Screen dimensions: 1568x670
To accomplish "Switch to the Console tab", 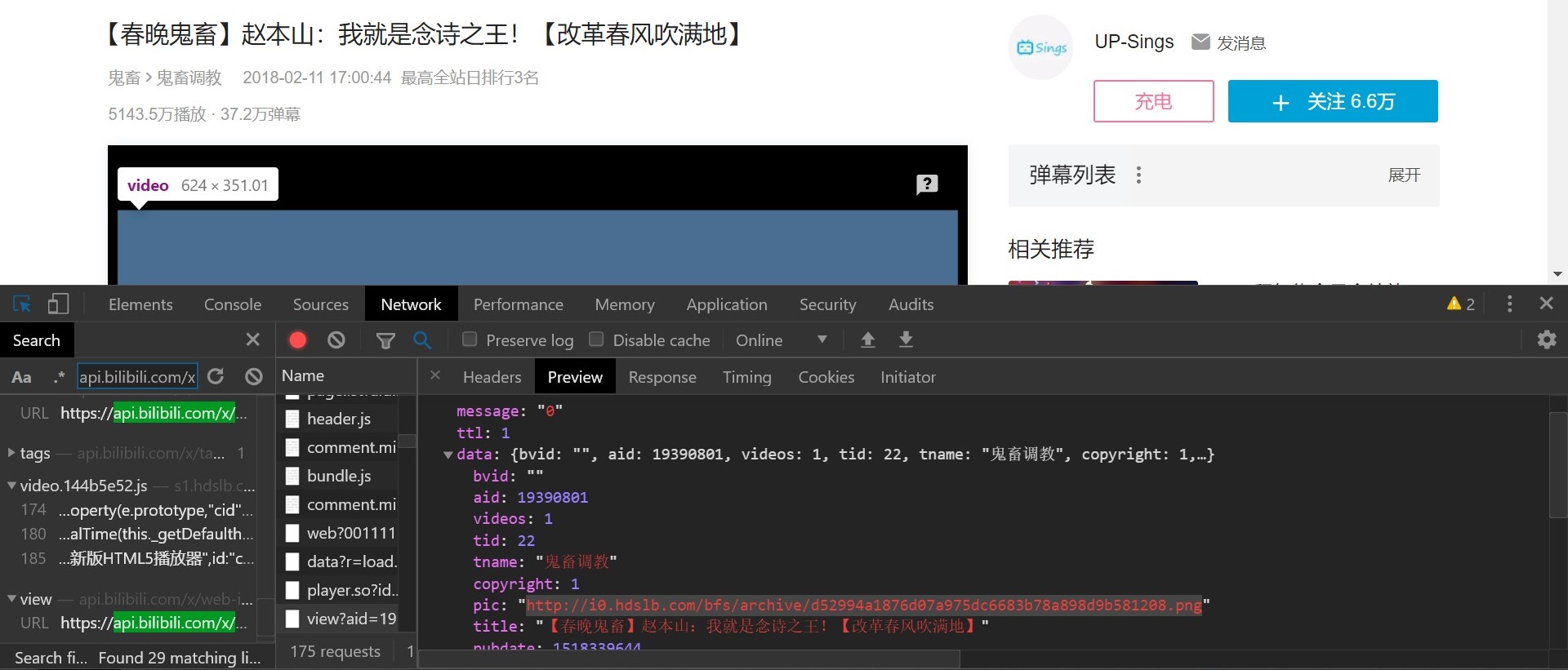I will [233, 304].
